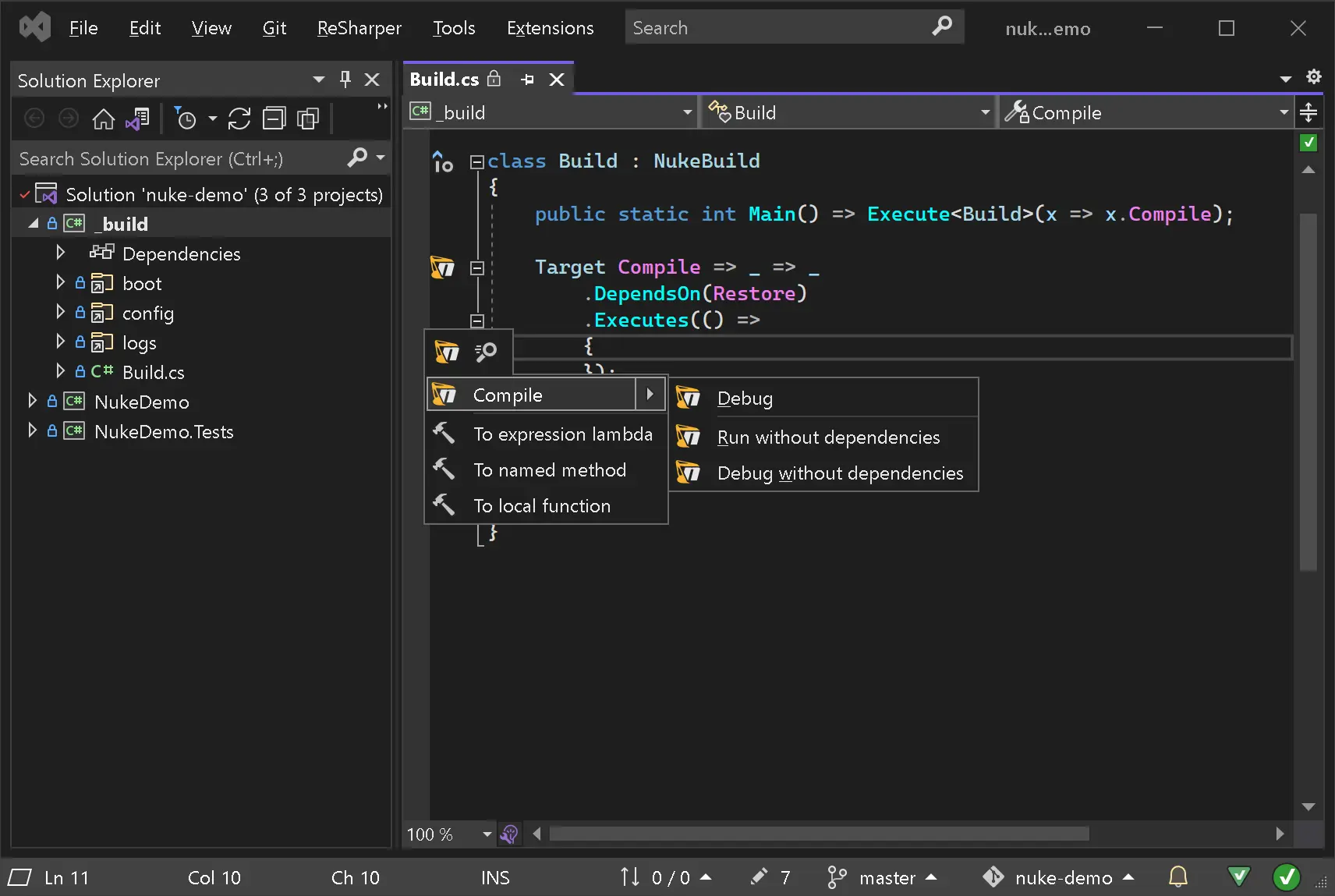The image size is (1335, 896).
Task: Click the vertical editor scrollbar thumb
Action: pyautogui.click(x=1308, y=392)
